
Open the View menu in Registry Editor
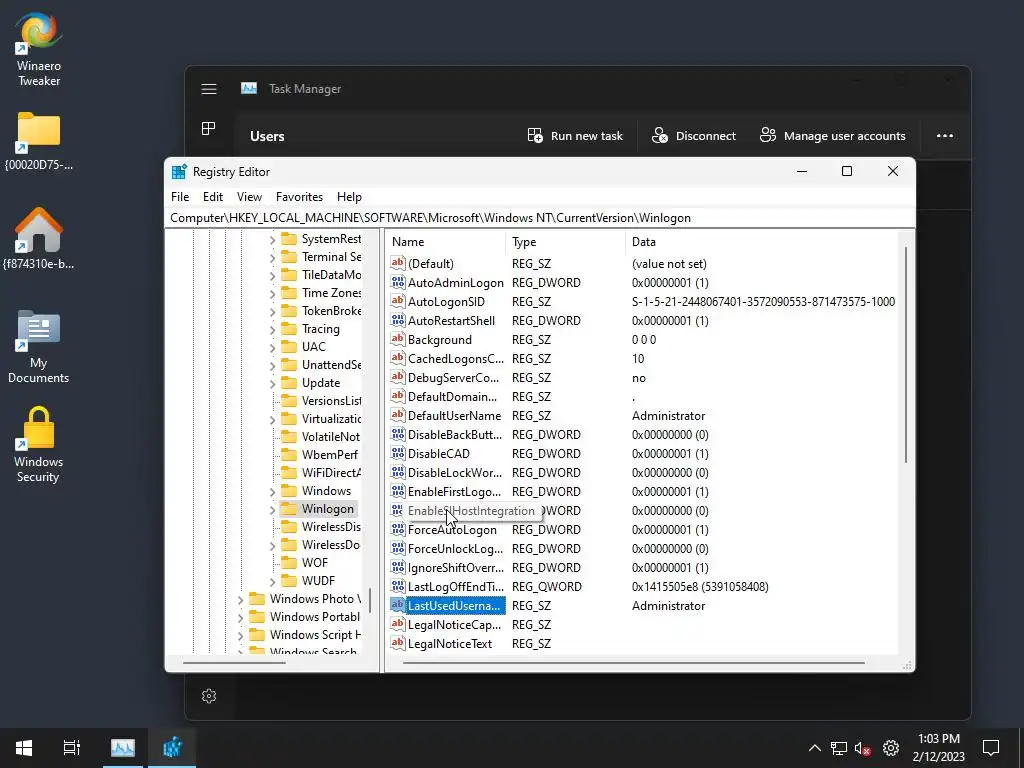[249, 197]
